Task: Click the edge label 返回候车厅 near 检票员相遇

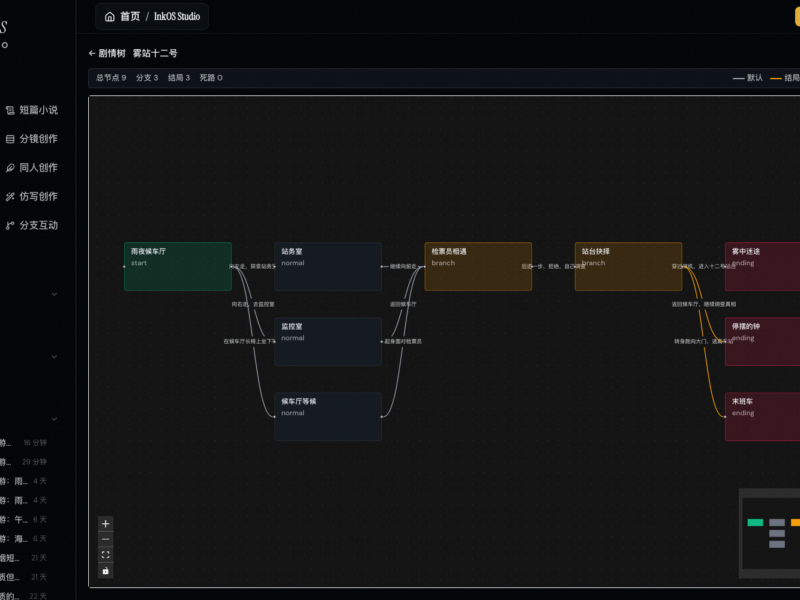Action: (403, 304)
